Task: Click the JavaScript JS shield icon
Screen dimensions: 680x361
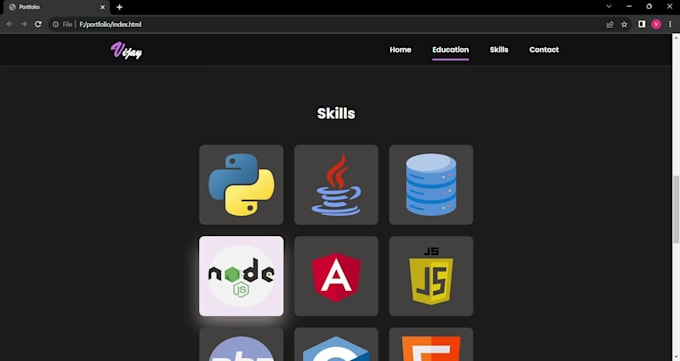Action: 431,276
